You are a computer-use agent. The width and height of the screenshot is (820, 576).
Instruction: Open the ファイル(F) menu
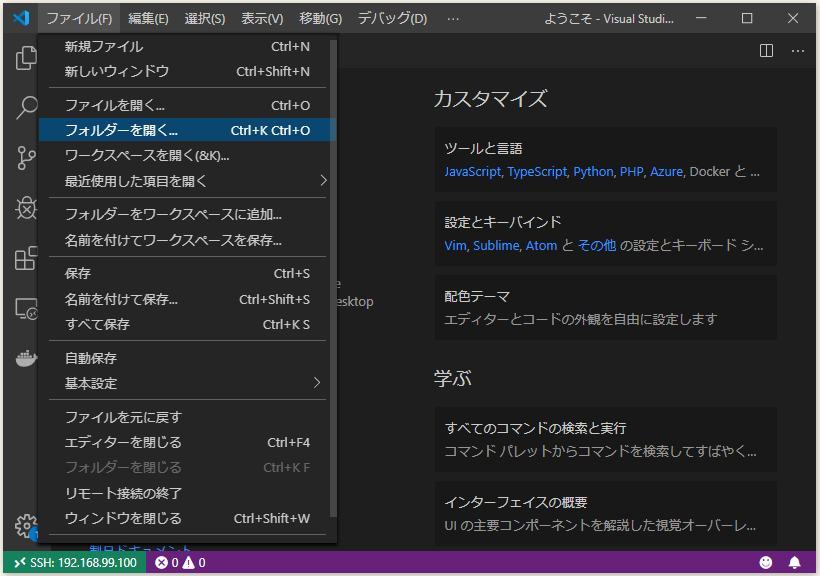click(x=79, y=19)
